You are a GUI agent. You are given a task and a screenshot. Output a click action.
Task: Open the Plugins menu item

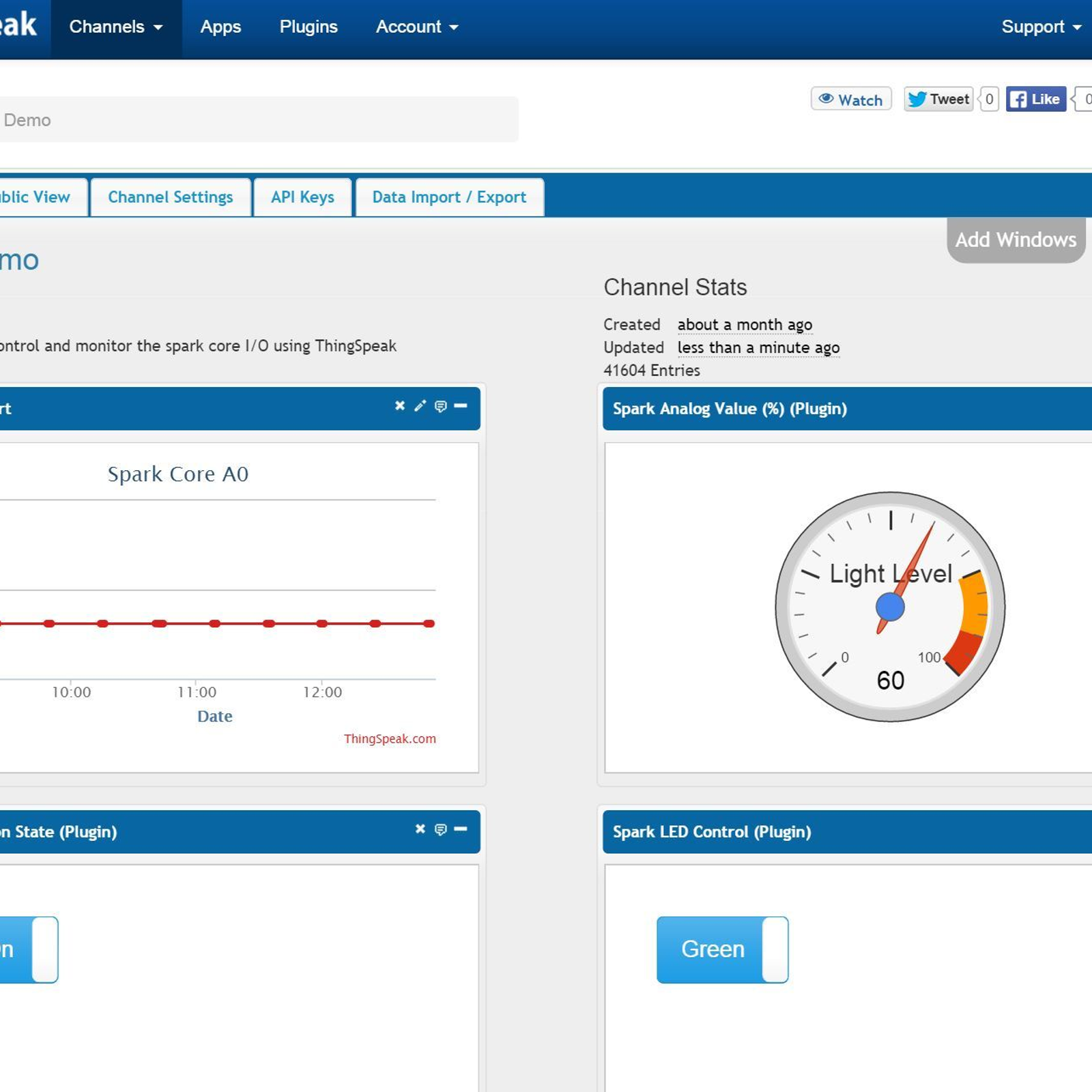[308, 27]
